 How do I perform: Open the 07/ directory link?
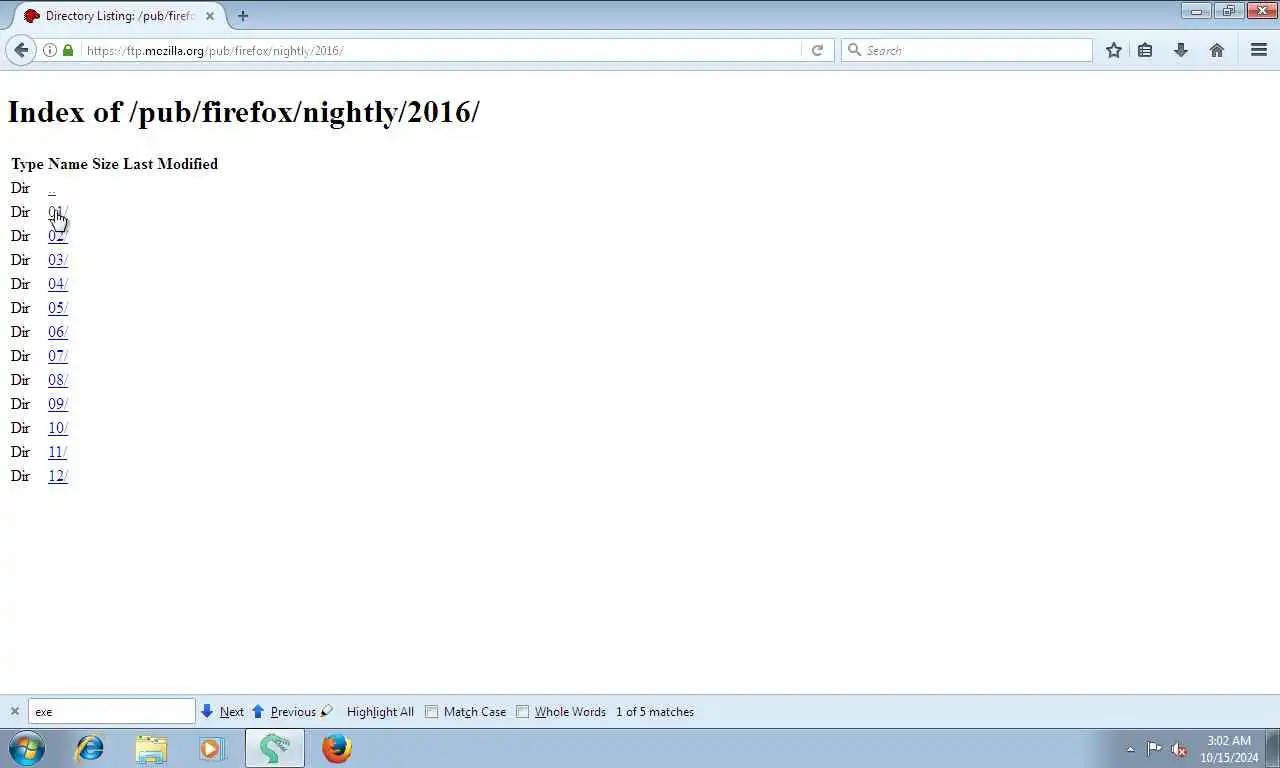point(58,356)
